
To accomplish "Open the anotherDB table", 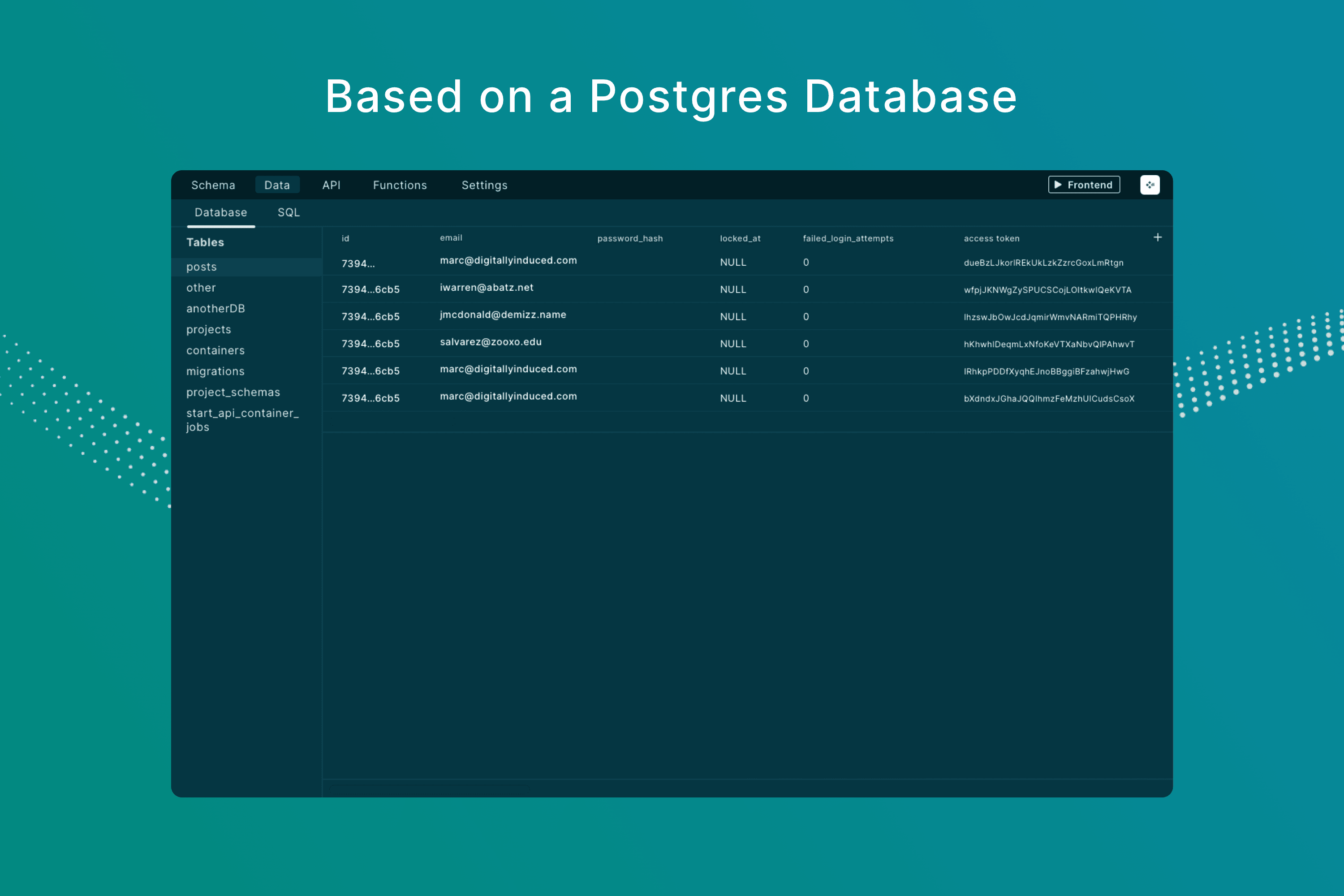I will 215,309.
